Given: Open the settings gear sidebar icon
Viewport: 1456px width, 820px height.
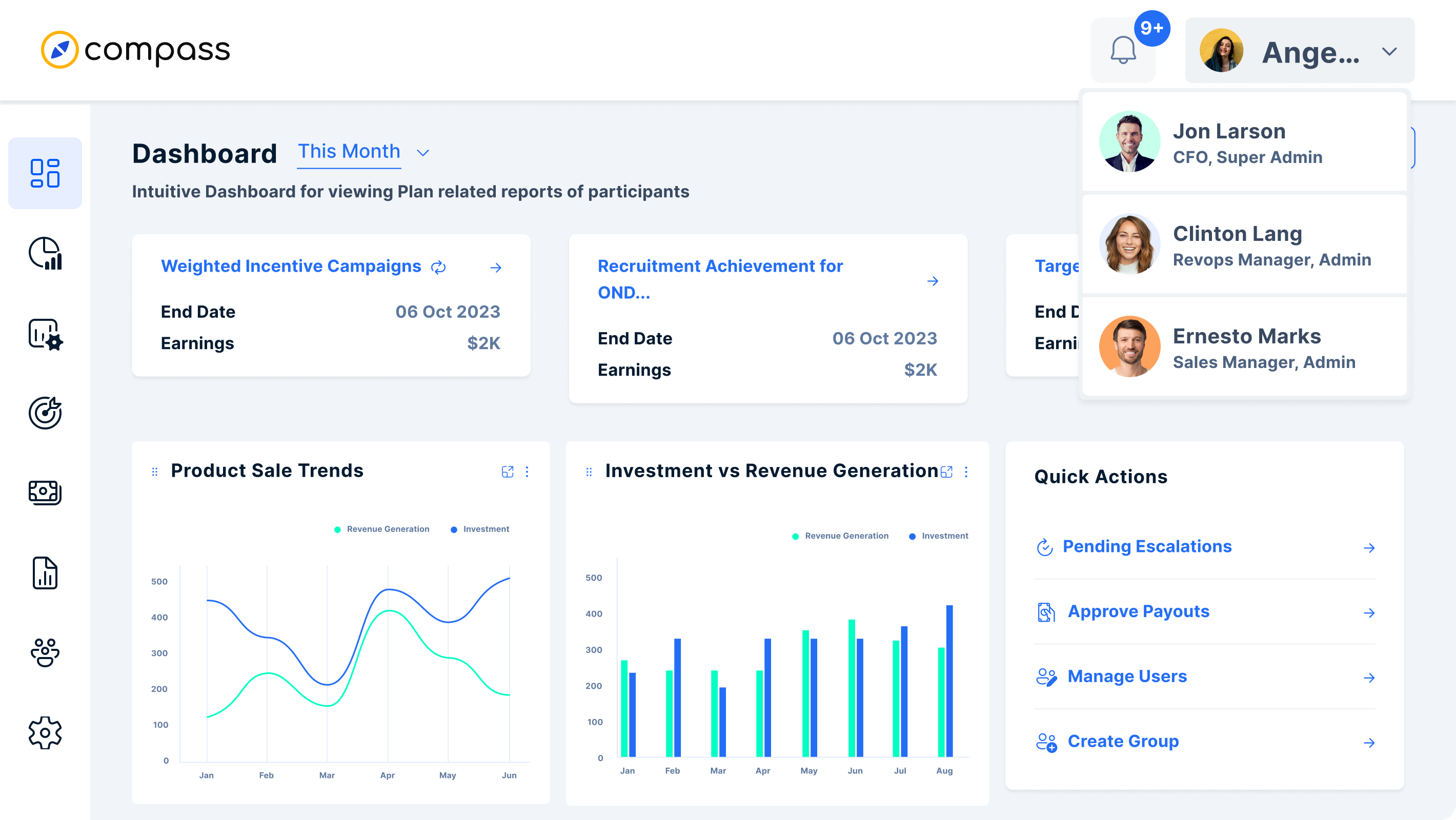Looking at the screenshot, I should click(x=45, y=733).
